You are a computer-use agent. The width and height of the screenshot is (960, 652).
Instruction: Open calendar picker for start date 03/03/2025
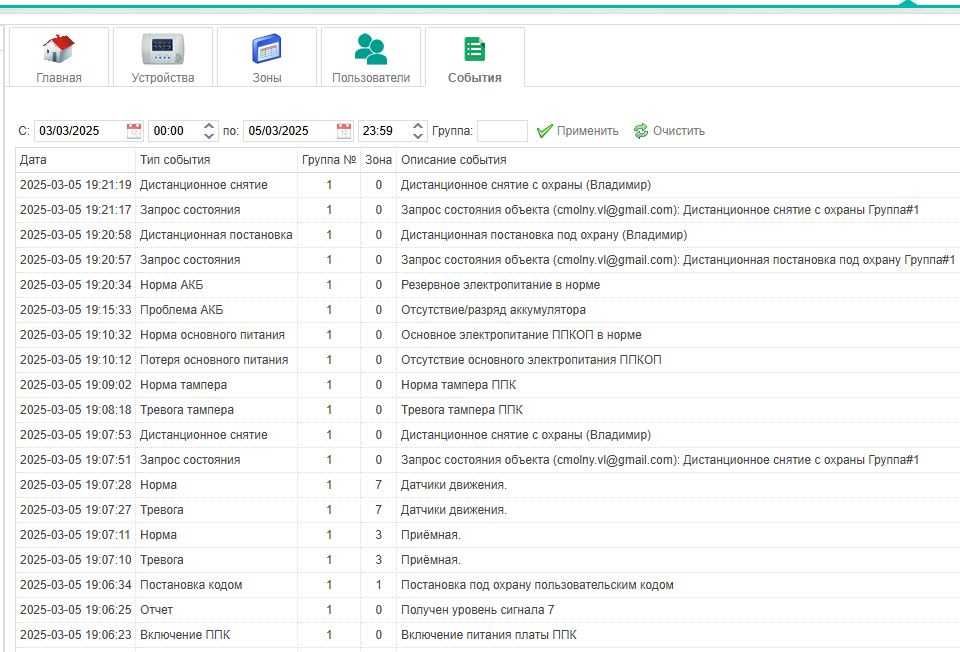click(x=134, y=130)
